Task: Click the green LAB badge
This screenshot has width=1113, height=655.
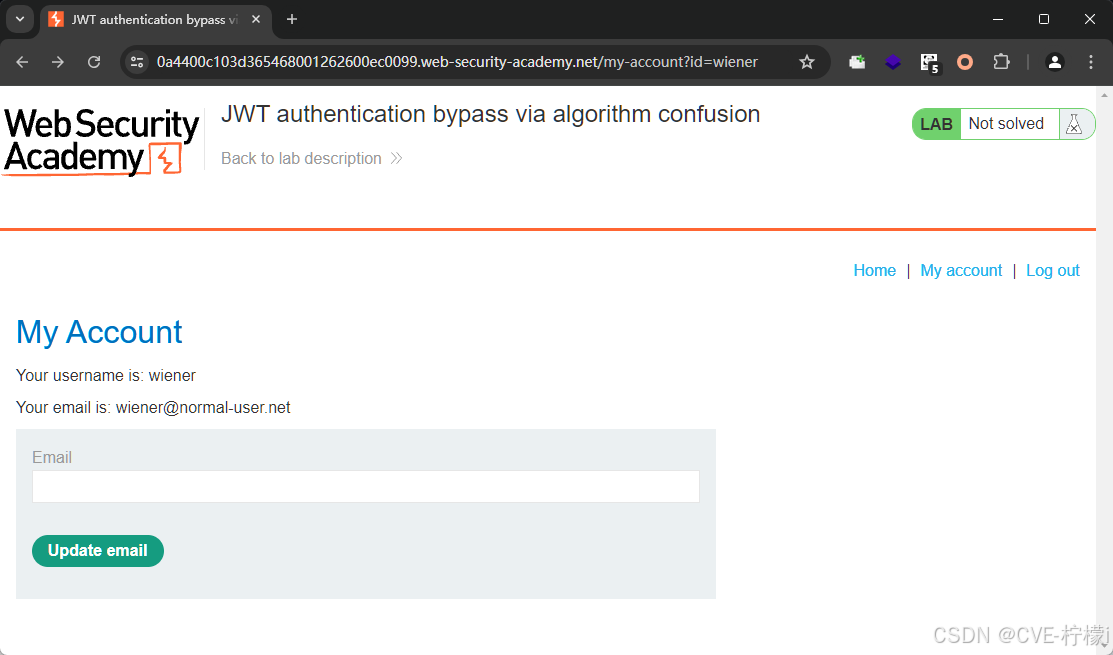Action: tap(936, 124)
